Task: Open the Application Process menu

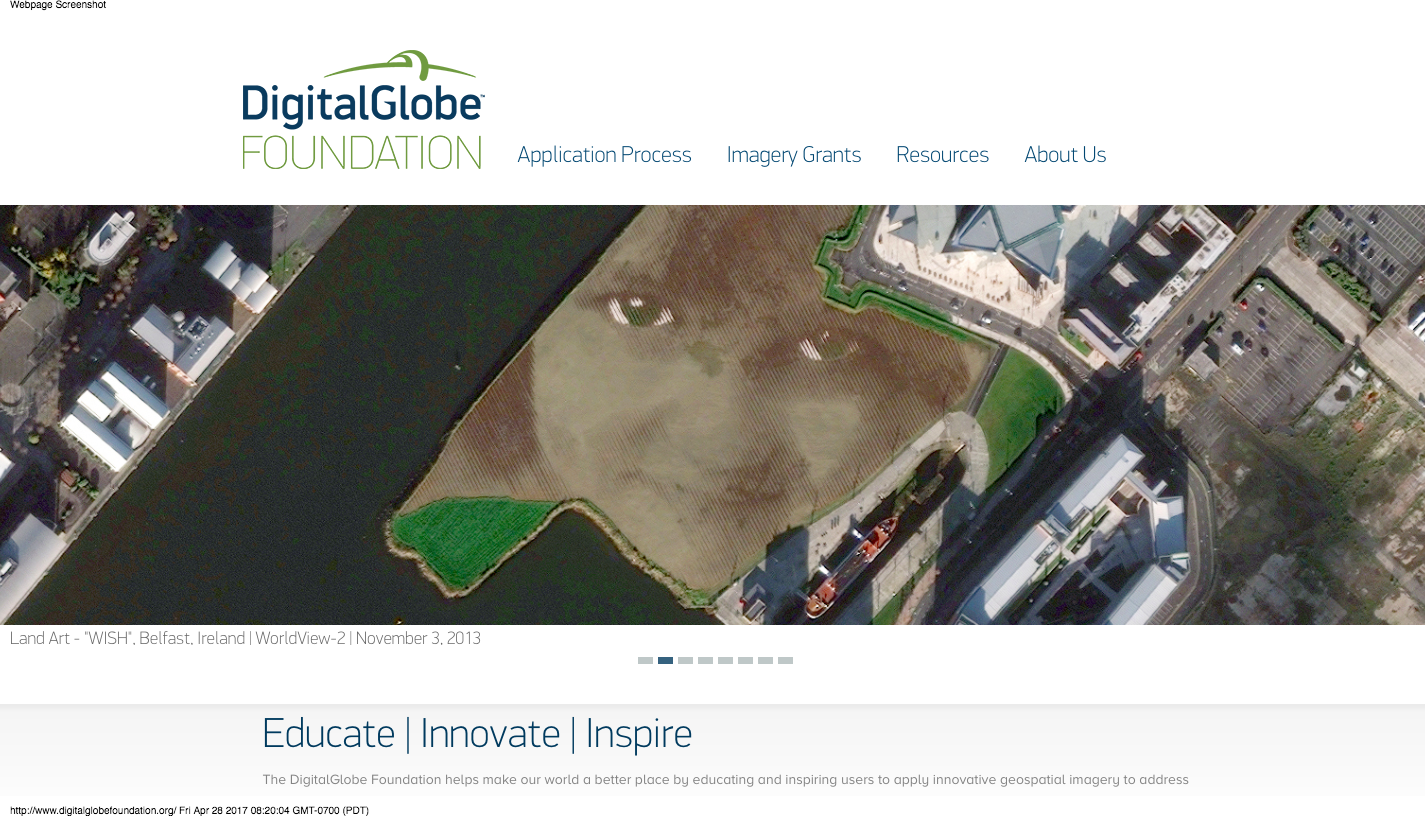Action: click(604, 155)
